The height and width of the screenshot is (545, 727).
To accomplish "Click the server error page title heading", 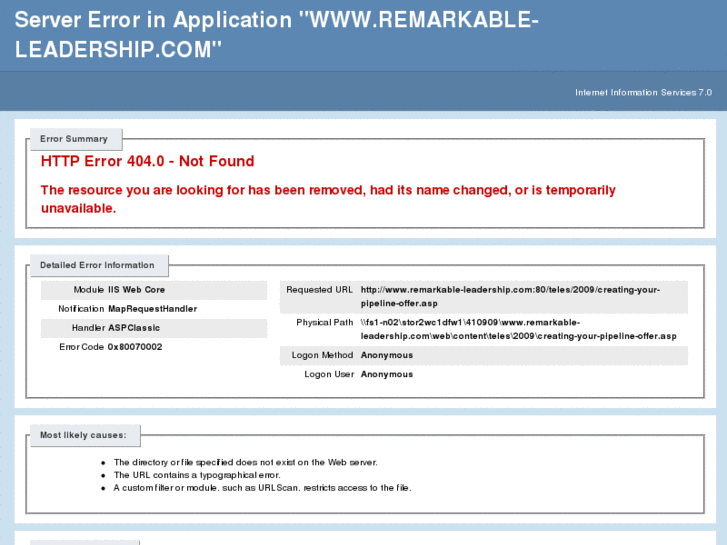I will tap(276, 35).
